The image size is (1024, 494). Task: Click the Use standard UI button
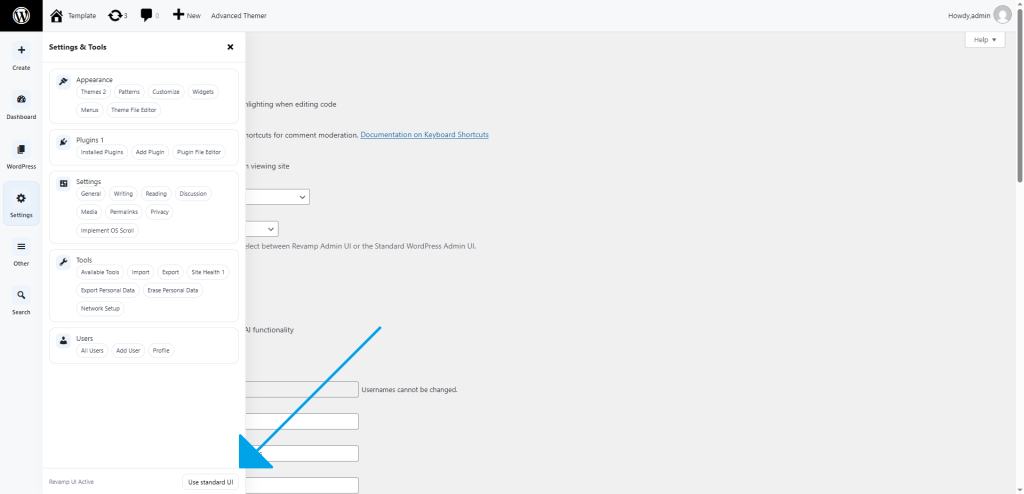210,482
